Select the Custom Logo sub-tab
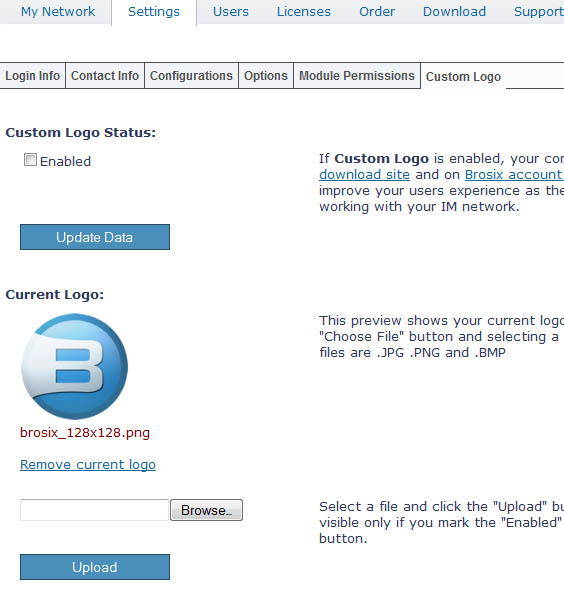The height and width of the screenshot is (597, 564). 463,77
